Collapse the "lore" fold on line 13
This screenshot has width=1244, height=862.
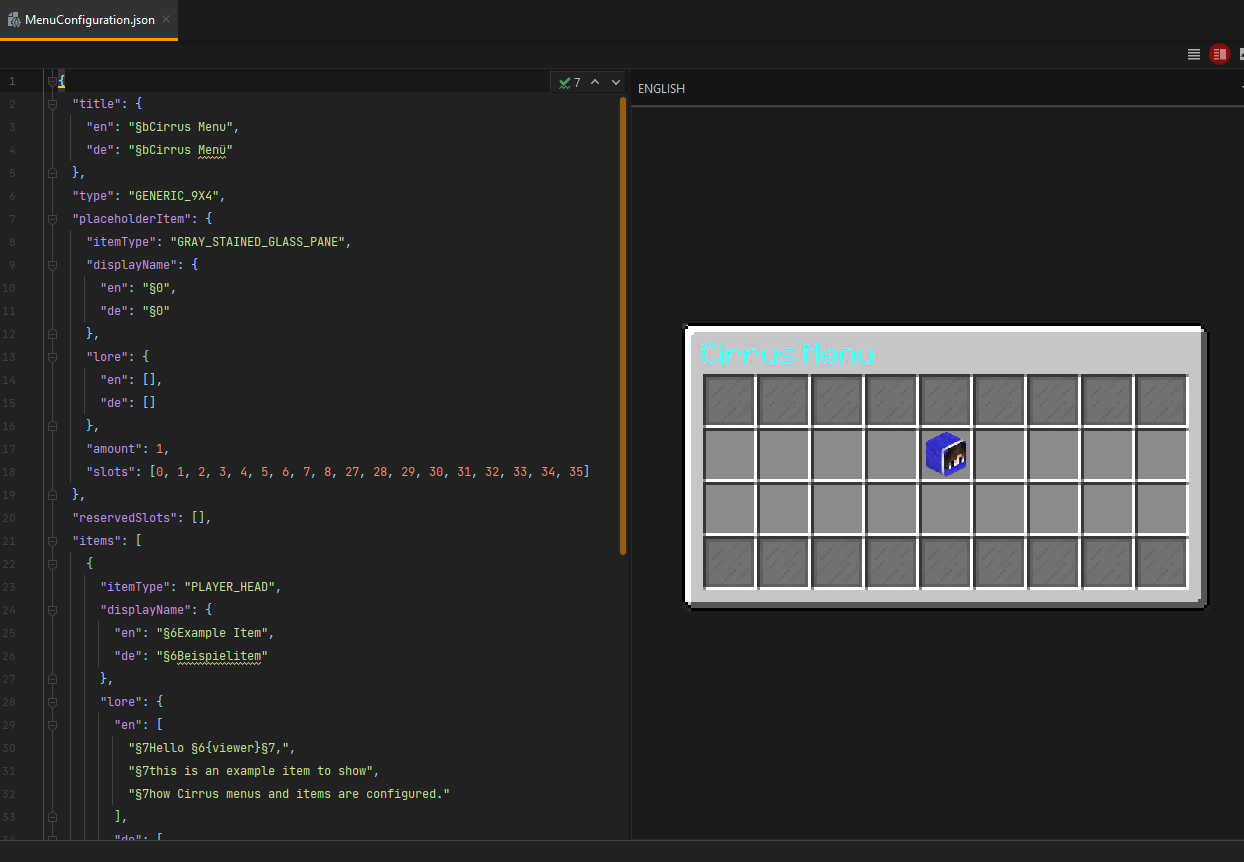(x=50, y=356)
